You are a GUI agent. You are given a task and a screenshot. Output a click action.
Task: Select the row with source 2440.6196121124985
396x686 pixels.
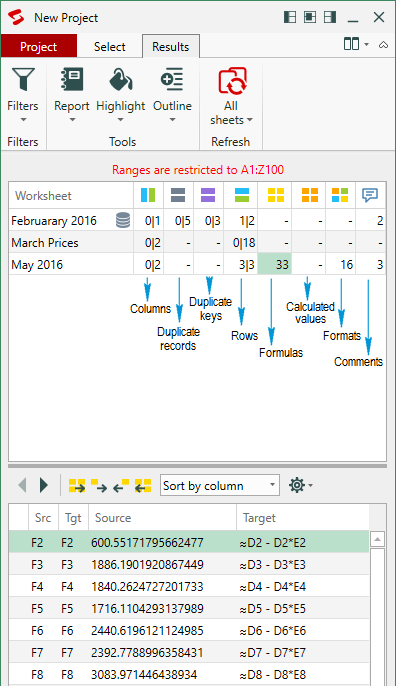coord(189,630)
